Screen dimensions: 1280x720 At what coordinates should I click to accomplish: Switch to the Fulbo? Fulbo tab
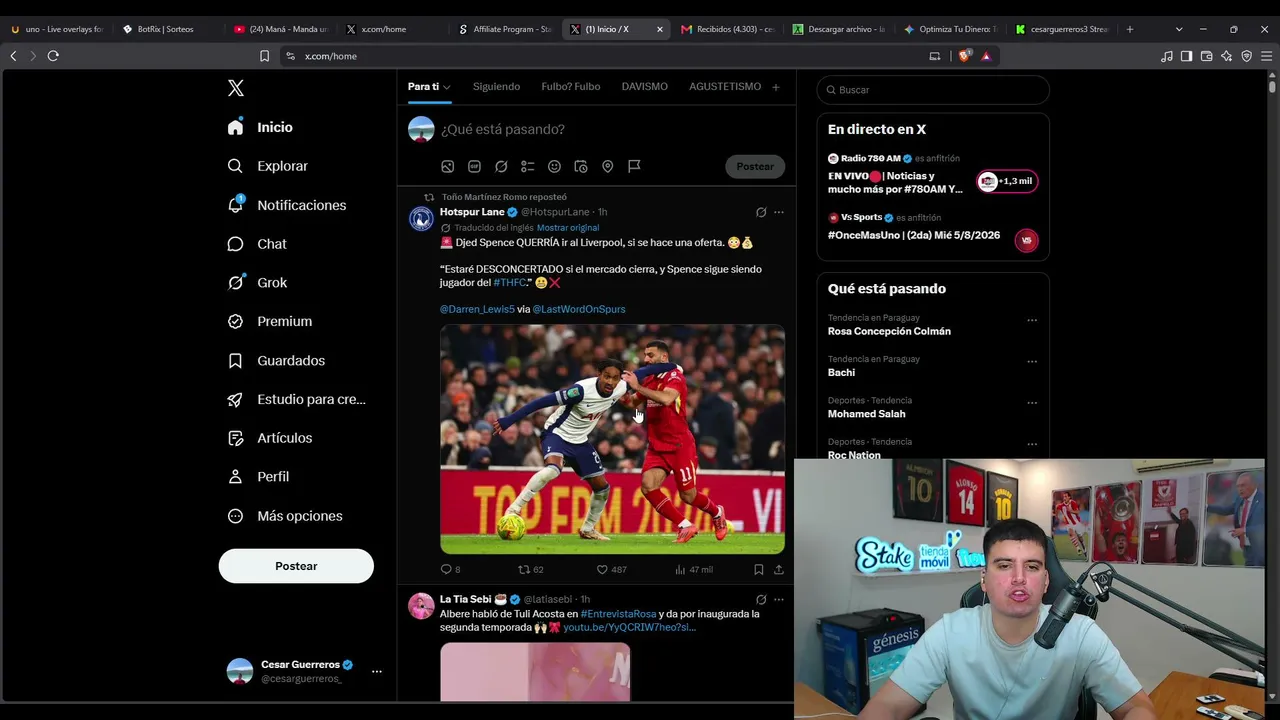pyautogui.click(x=571, y=87)
